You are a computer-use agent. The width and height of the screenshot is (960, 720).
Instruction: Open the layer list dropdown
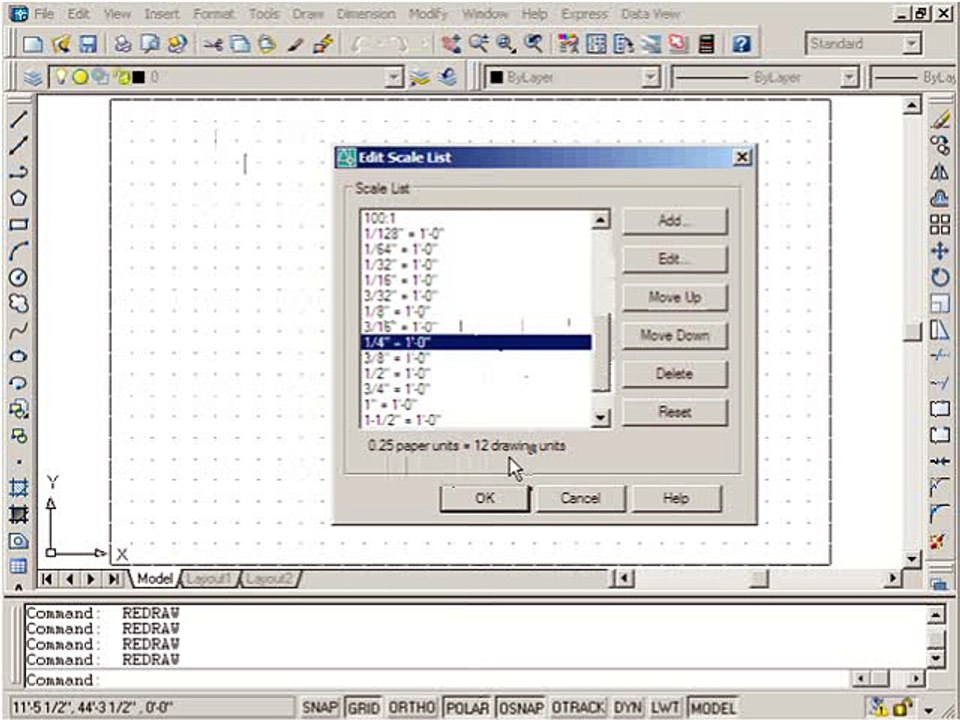pyautogui.click(x=395, y=78)
